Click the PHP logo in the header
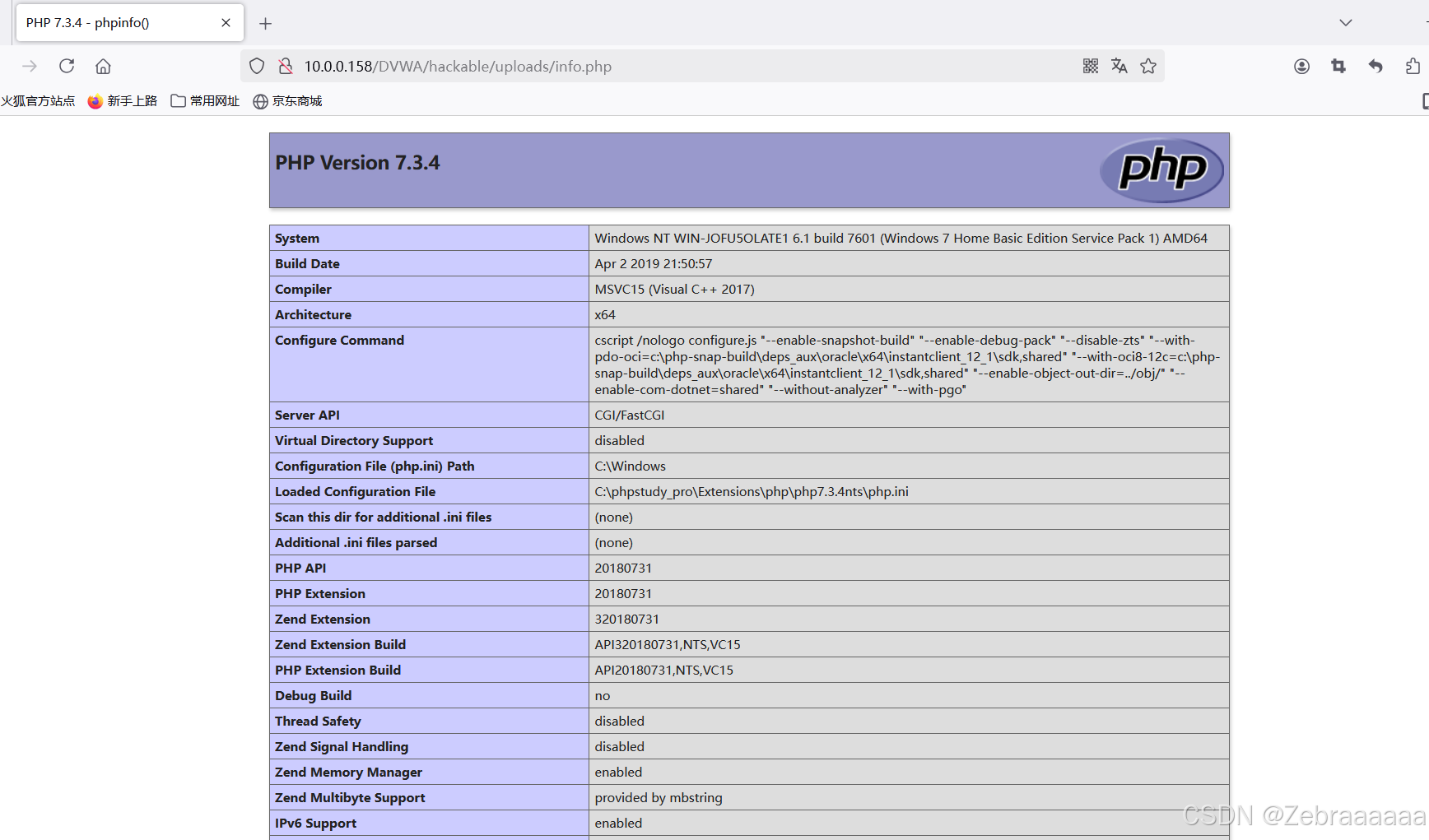 point(1162,169)
